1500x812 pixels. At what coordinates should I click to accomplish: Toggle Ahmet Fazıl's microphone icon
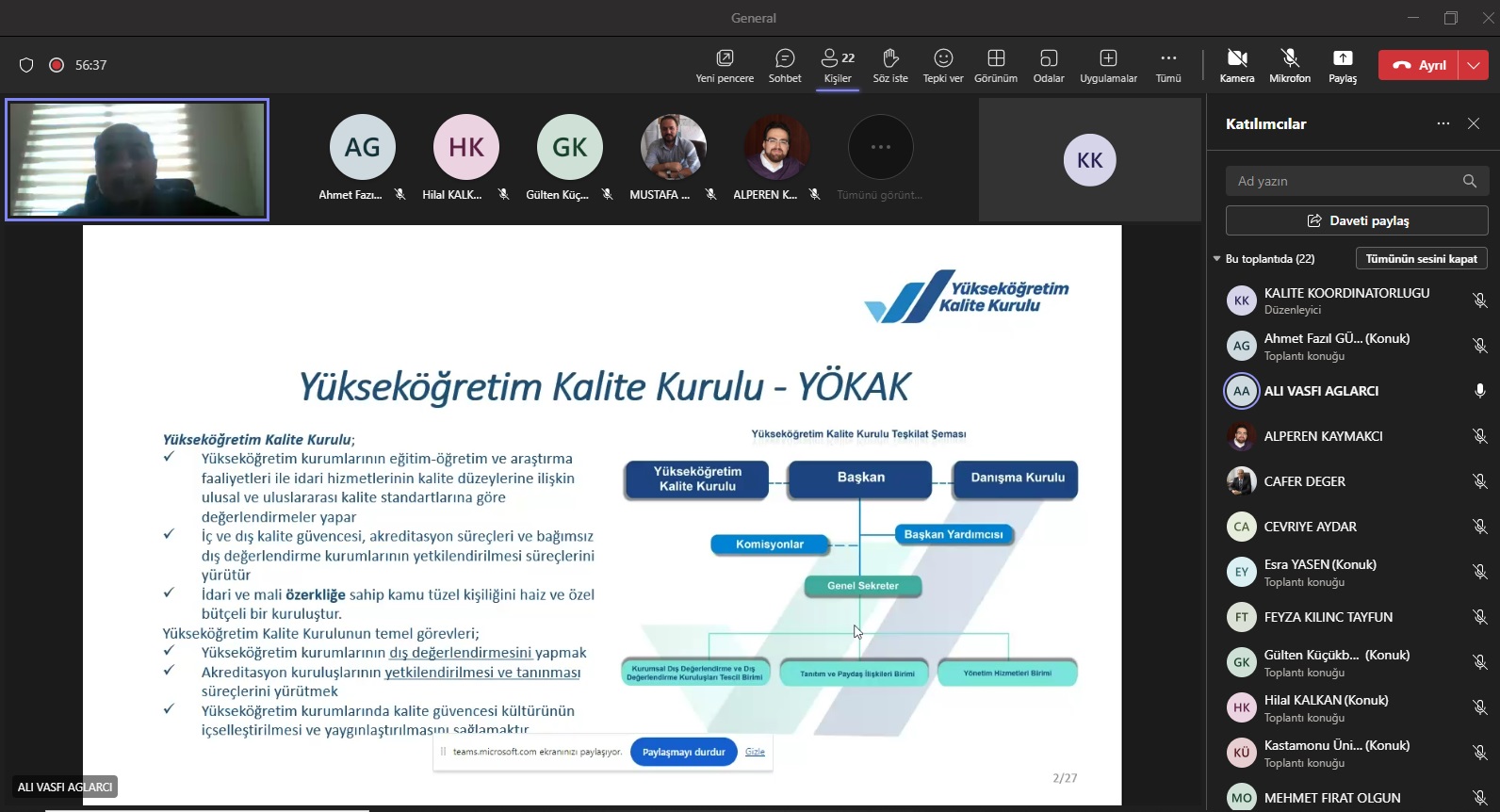(1480, 346)
